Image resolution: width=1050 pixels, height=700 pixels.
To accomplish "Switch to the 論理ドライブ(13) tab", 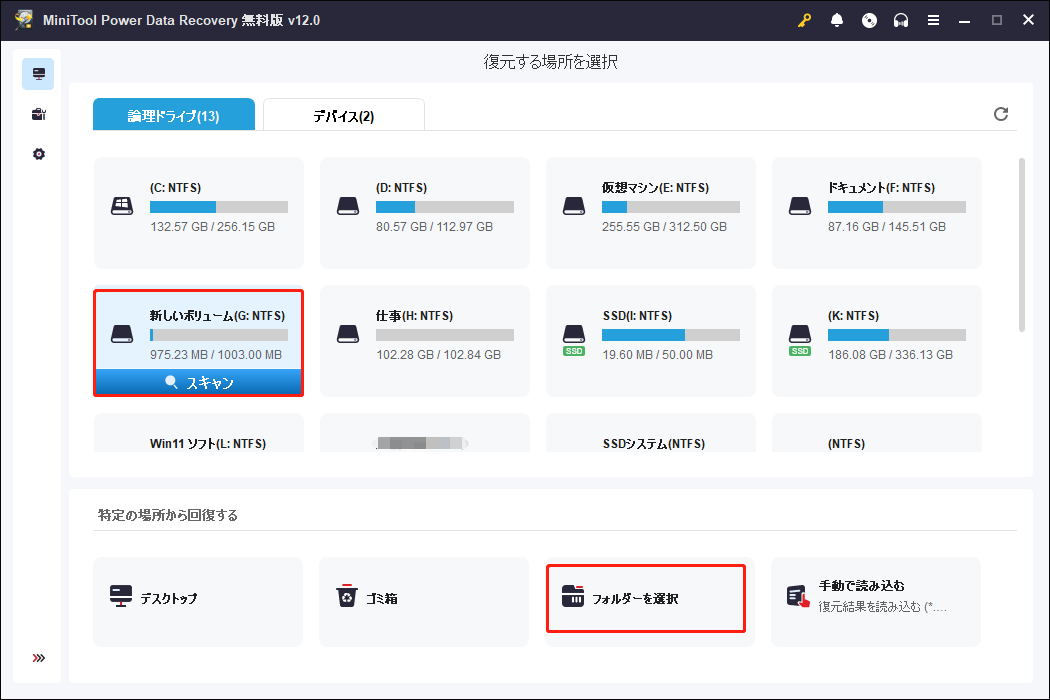I will [x=173, y=115].
